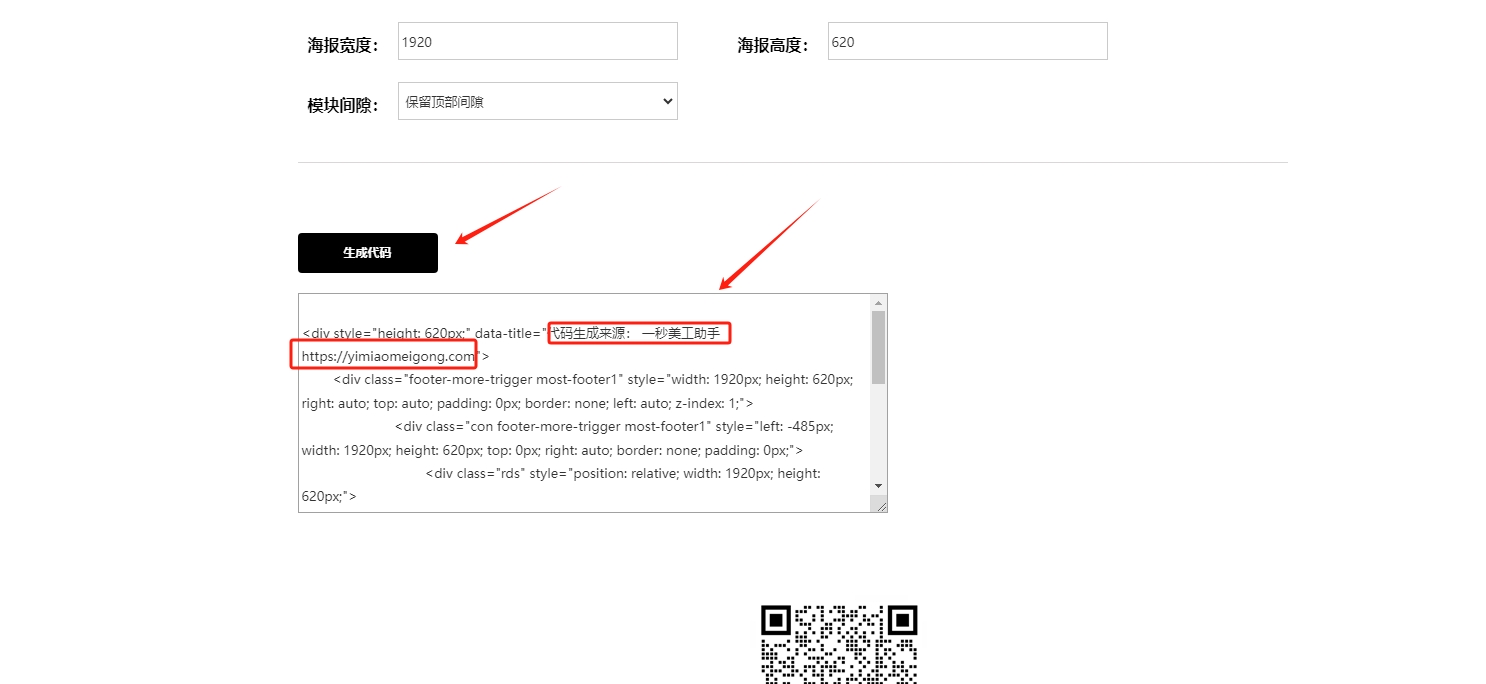
Task: Click the code line starting with div class="footer-more-trigger most-footer1"
Action: (x=594, y=379)
